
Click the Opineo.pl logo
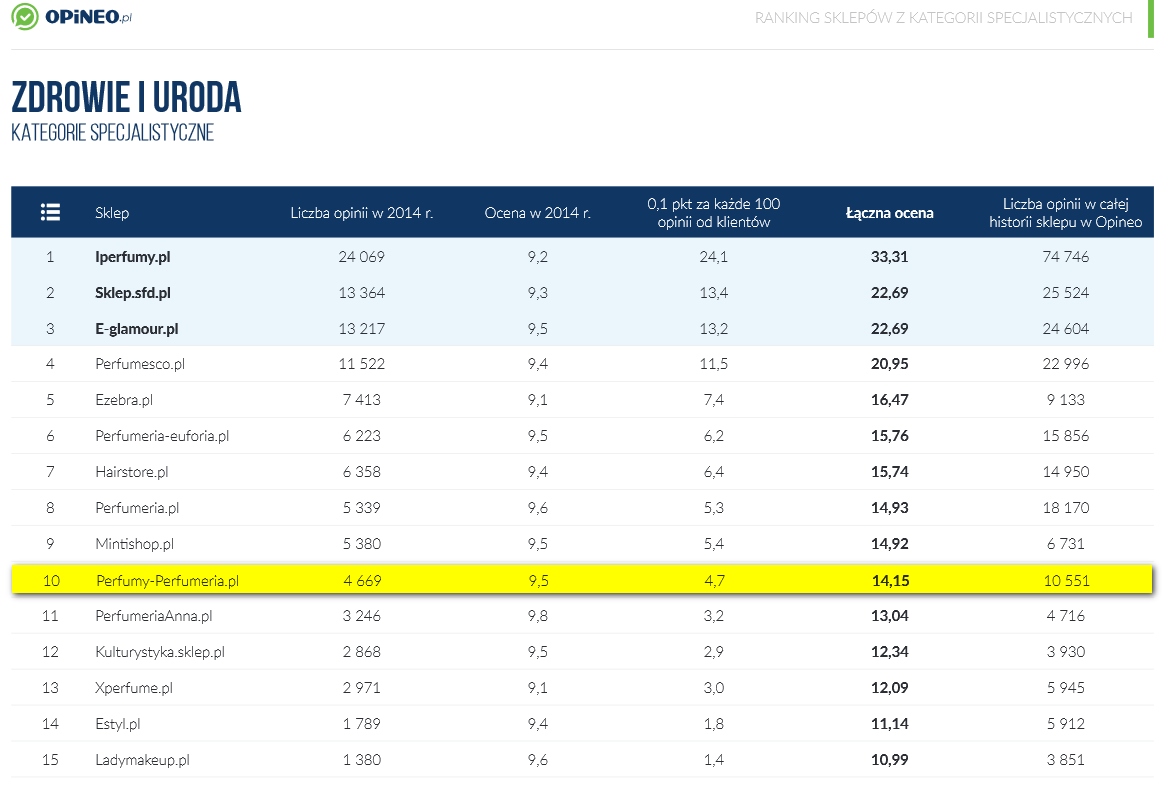coord(71,17)
